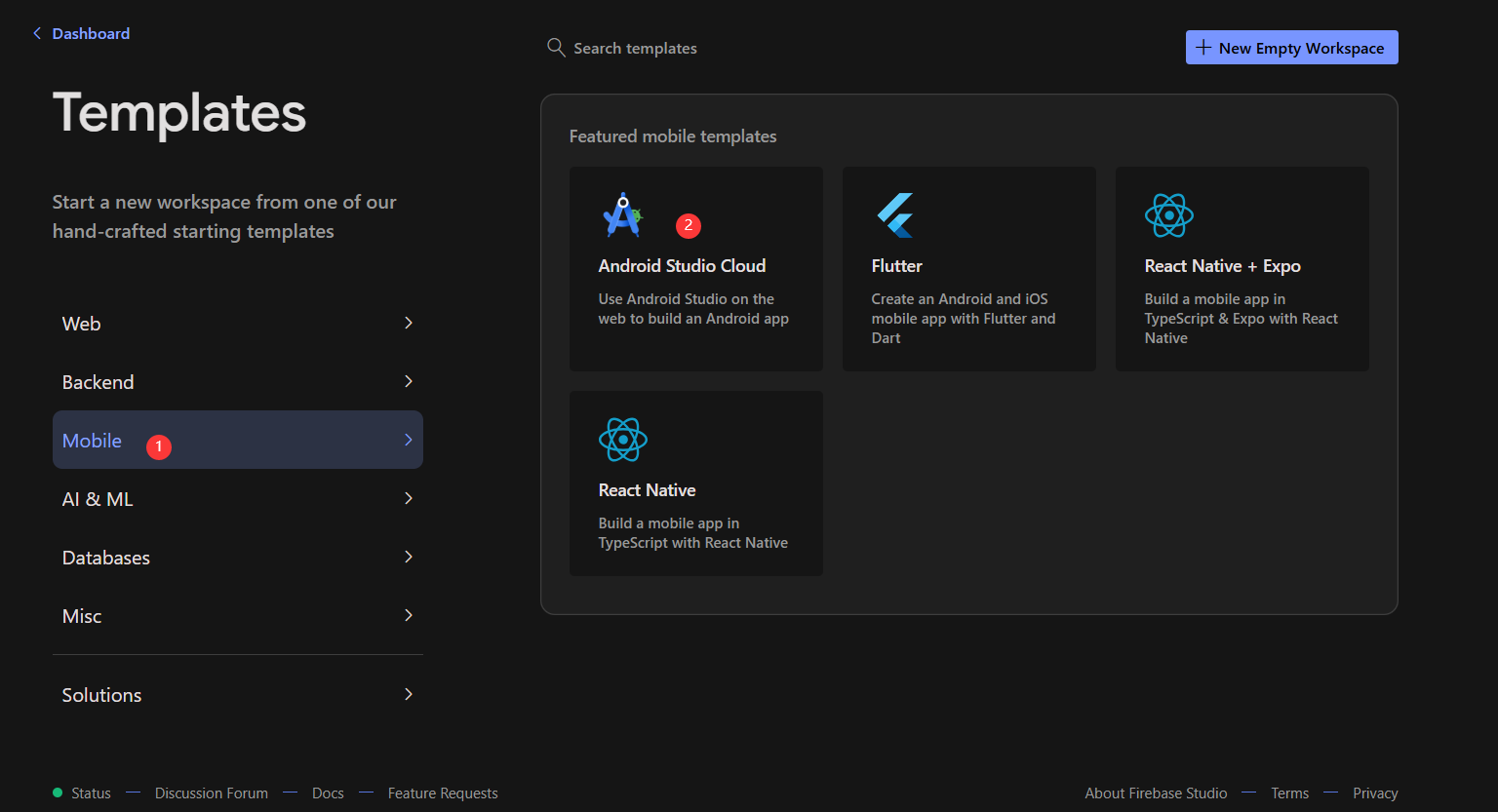Open the About Firebase Studio link
This screenshot has height=812, width=1498.
click(1156, 793)
